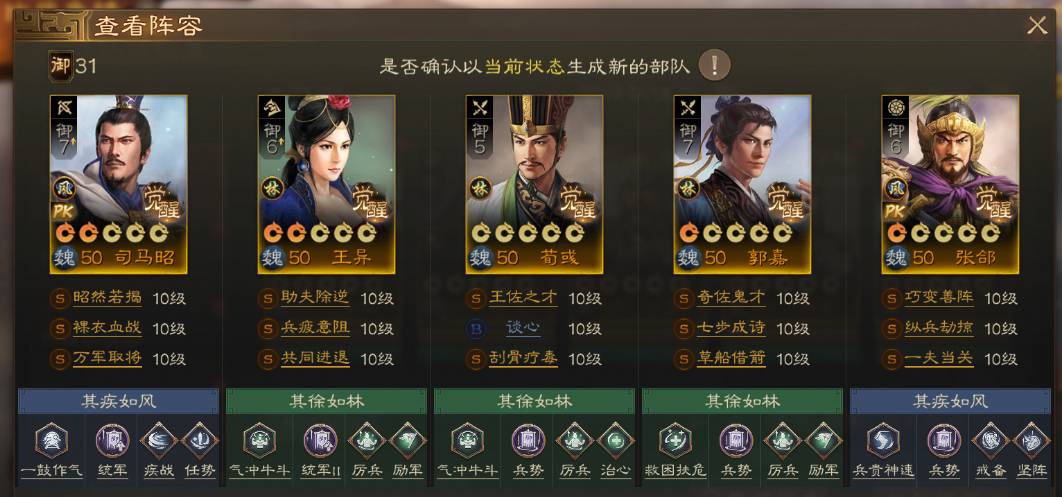Click the 一鼓作气 tactic icon
Image resolution: width=1062 pixels, height=497 pixels.
[x=51, y=440]
